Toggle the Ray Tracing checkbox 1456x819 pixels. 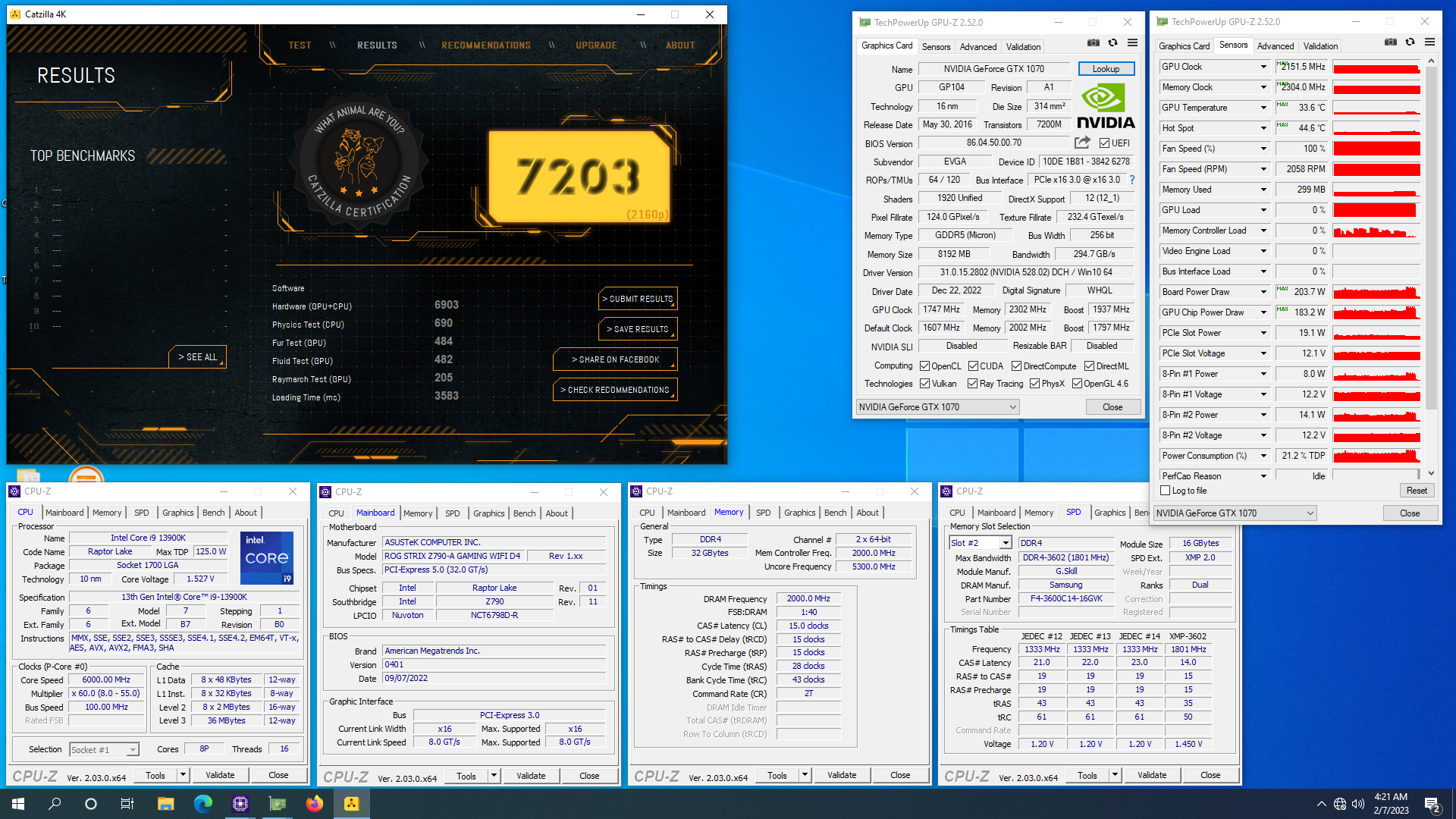(972, 384)
